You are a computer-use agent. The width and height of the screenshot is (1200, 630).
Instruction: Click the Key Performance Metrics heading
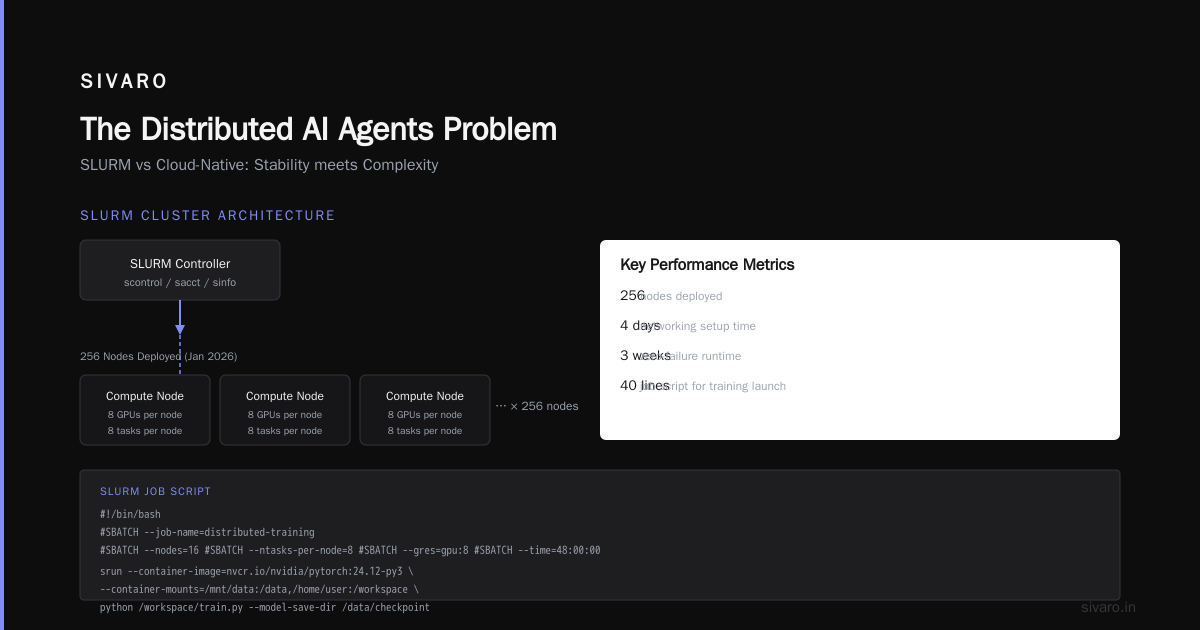click(707, 265)
